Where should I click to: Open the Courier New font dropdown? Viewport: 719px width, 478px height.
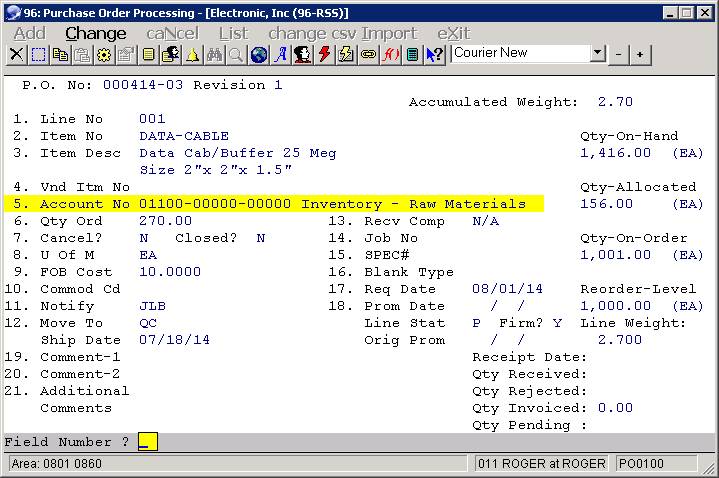[598, 53]
